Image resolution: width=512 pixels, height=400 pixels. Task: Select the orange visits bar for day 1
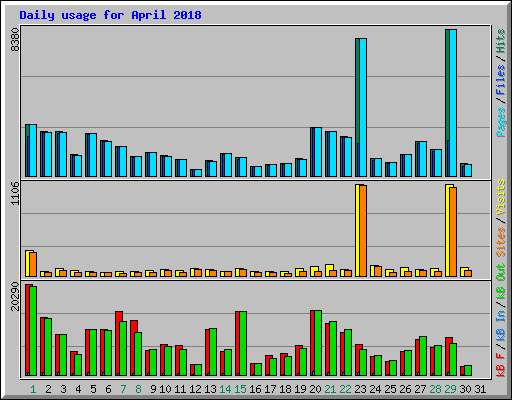point(33,264)
